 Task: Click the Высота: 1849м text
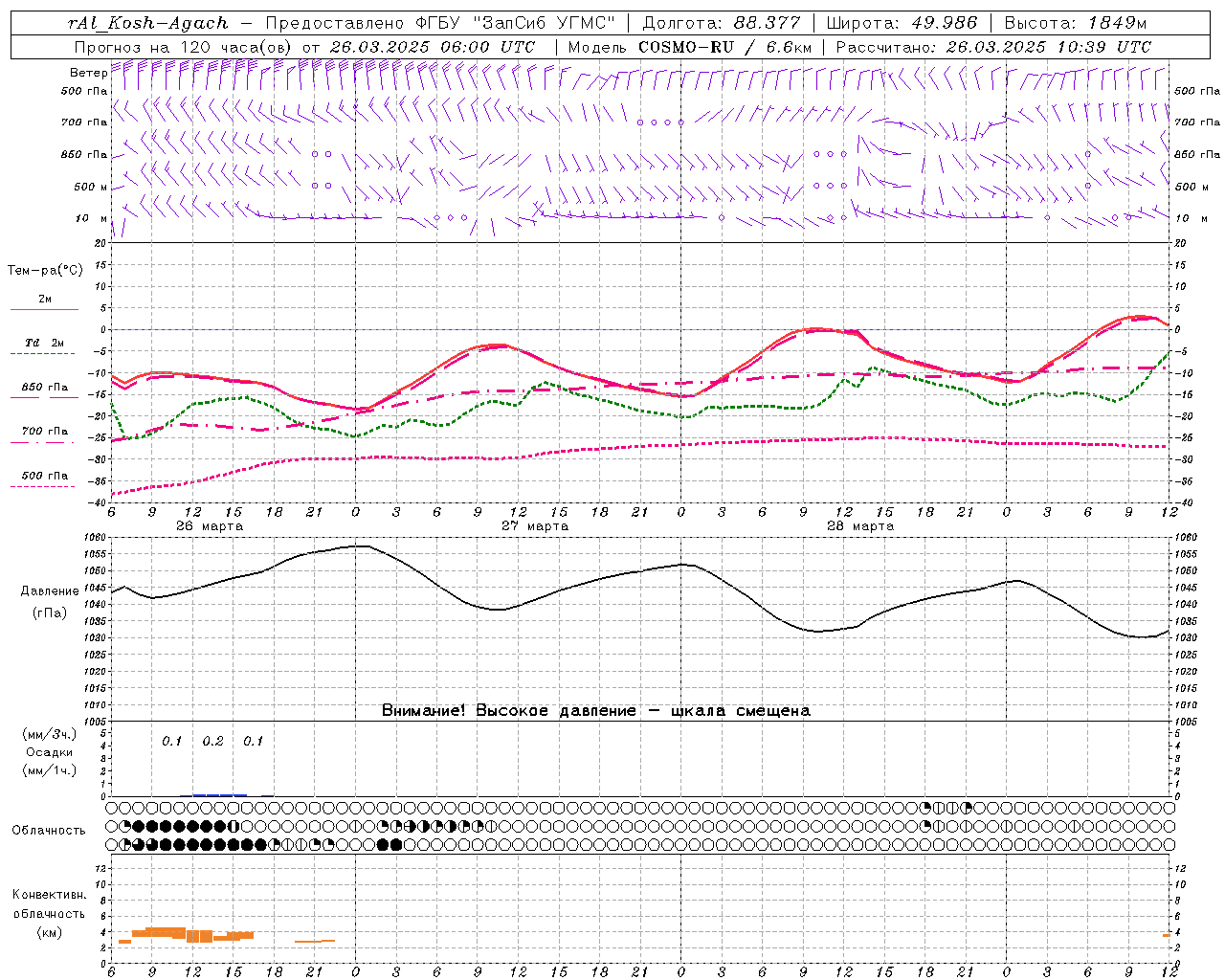coord(1076,23)
